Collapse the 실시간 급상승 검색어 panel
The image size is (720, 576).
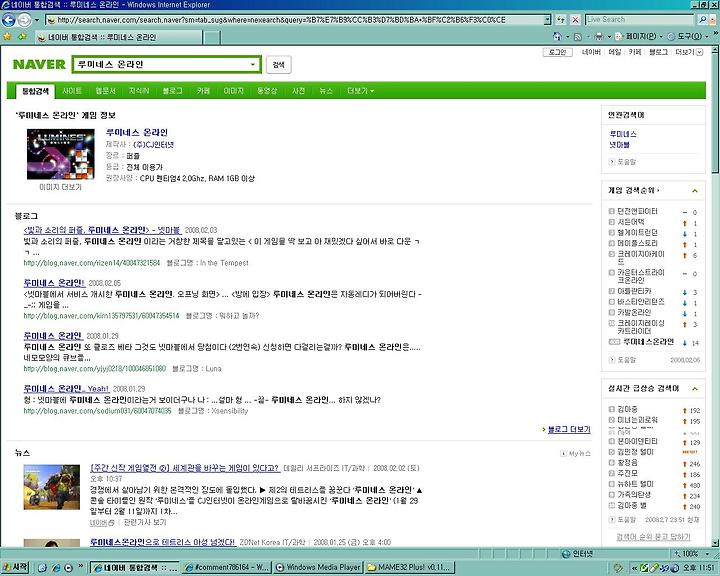pyautogui.click(x=695, y=389)
